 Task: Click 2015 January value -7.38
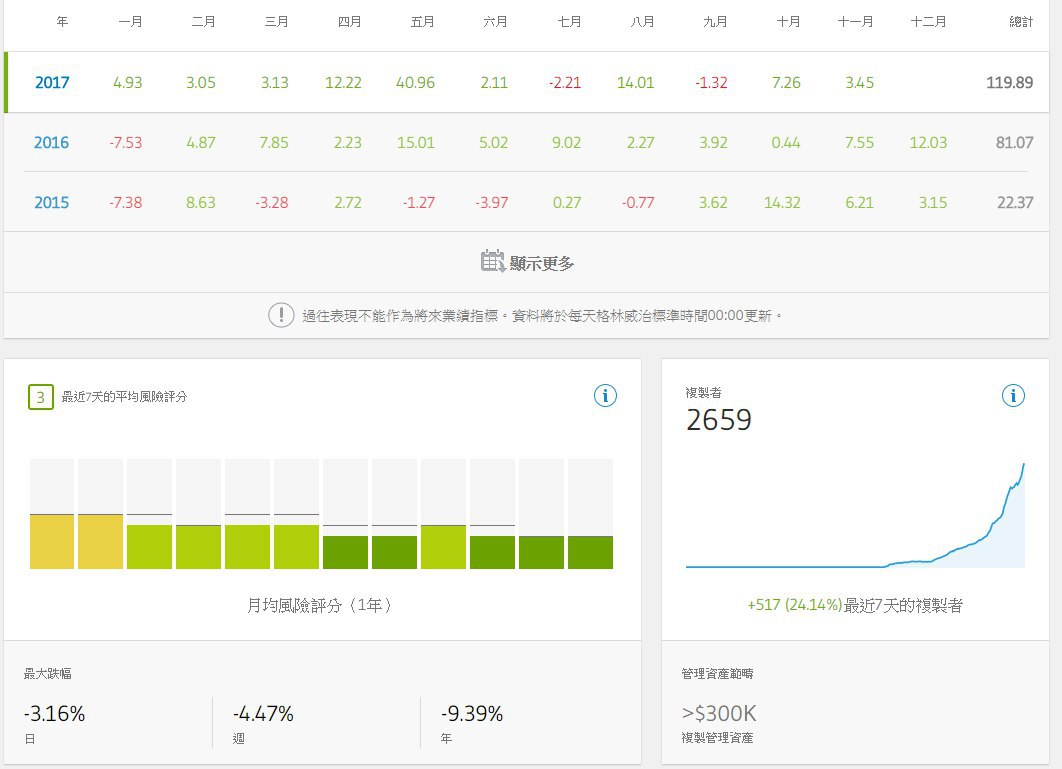point(126,203)
